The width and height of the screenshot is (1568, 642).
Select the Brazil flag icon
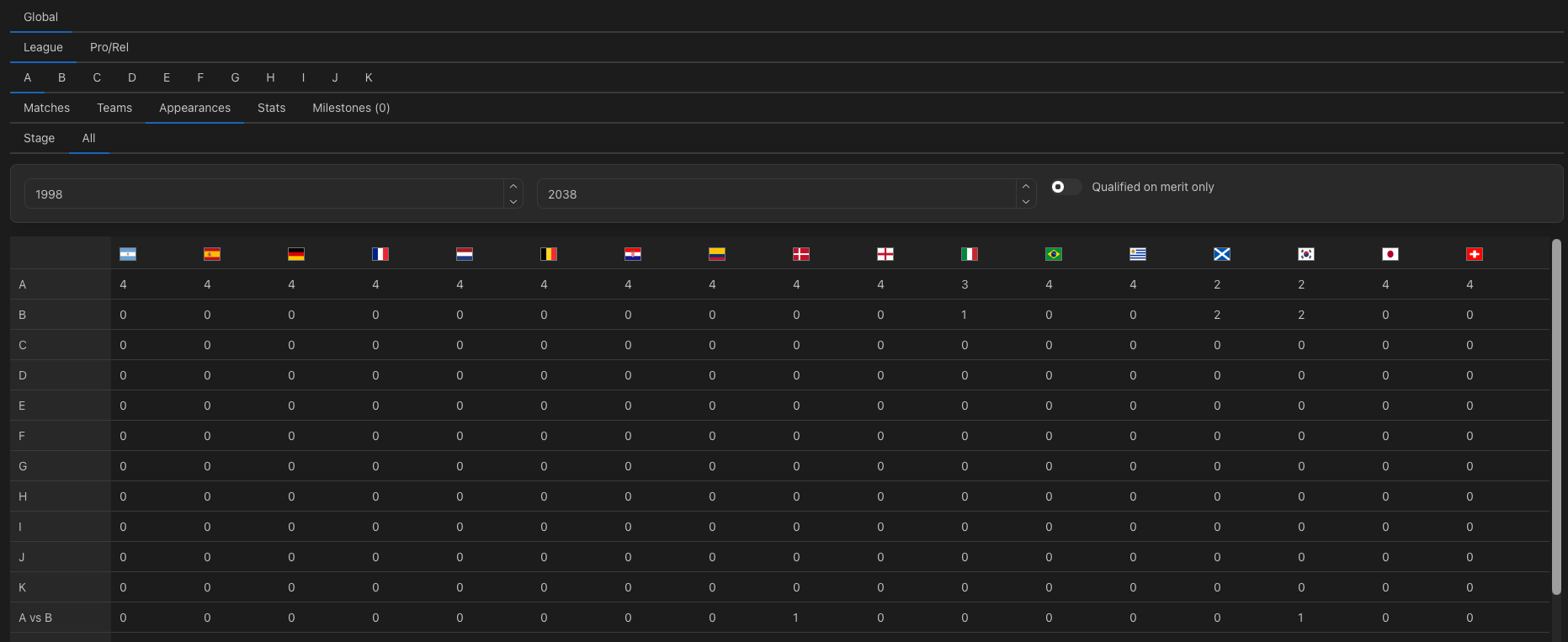coord(1054,254)
